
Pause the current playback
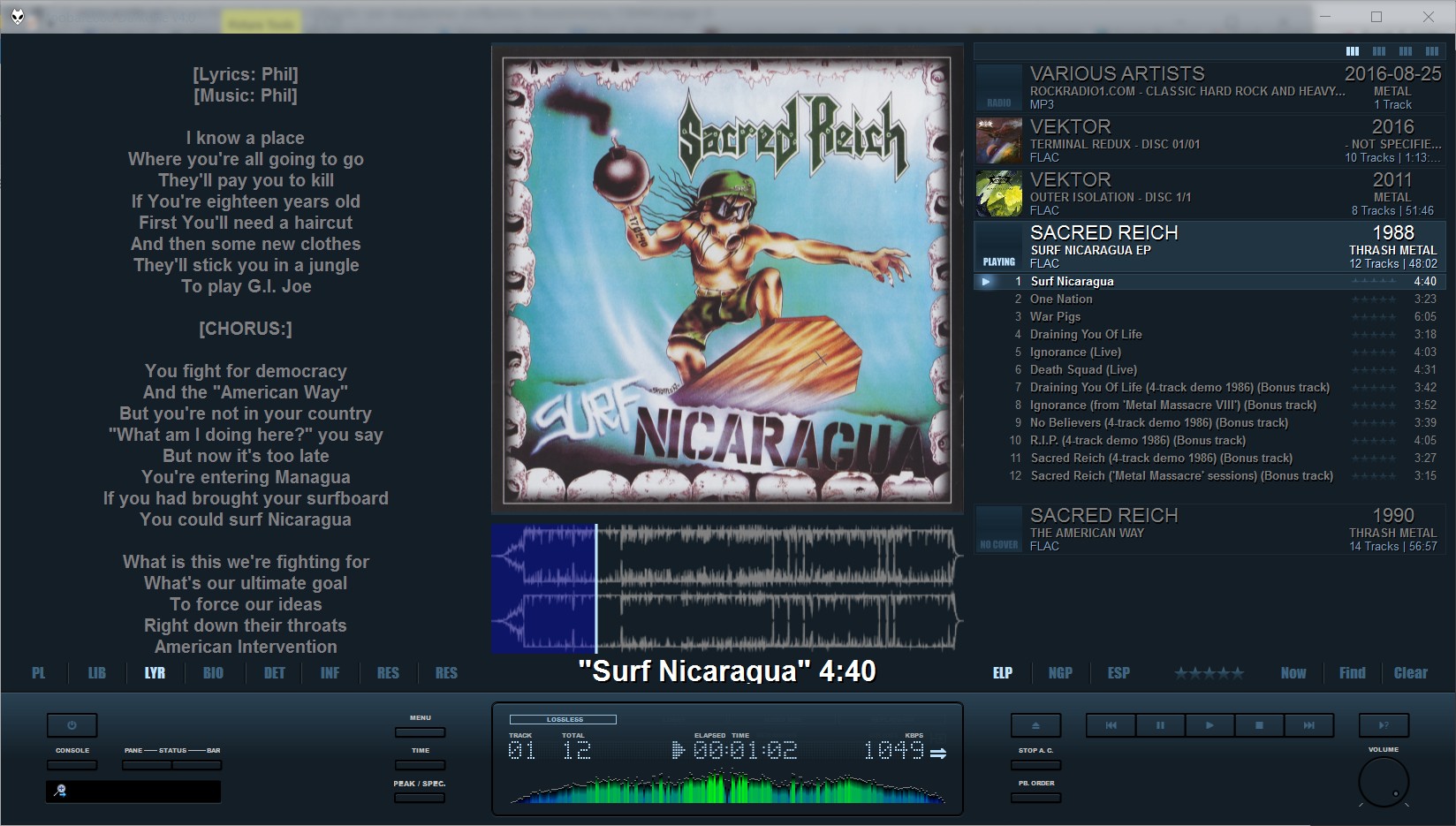click(1160, 725)
